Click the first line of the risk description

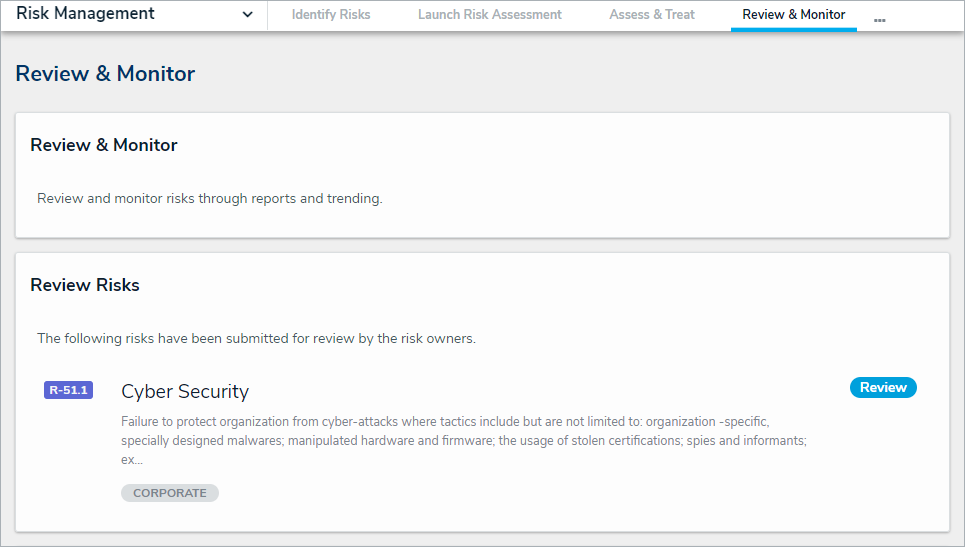click(444, 421)
